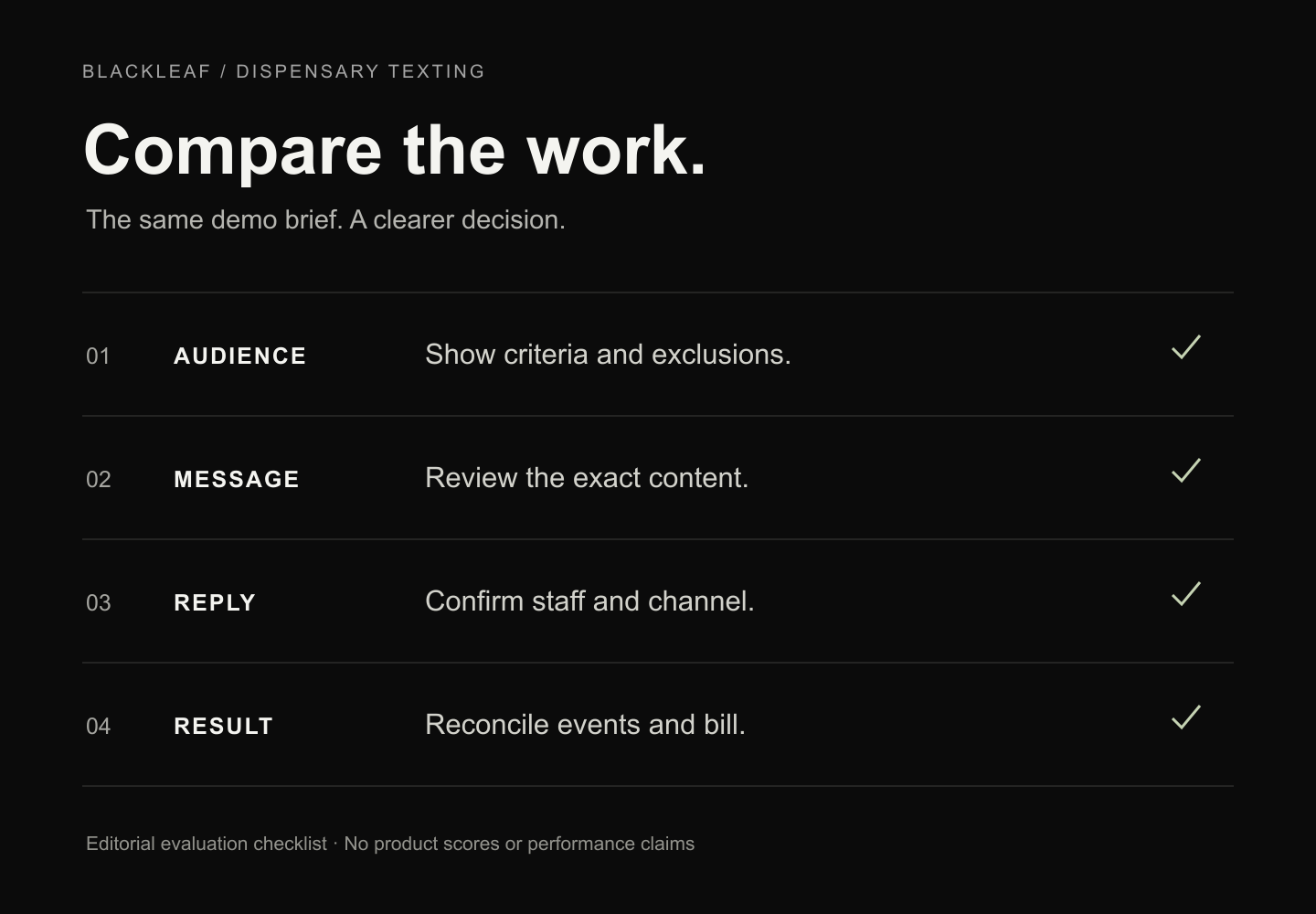
Task: Click 'Confirm staff and channel.' text
Action: pyautogui.click(x=589, y=601)
